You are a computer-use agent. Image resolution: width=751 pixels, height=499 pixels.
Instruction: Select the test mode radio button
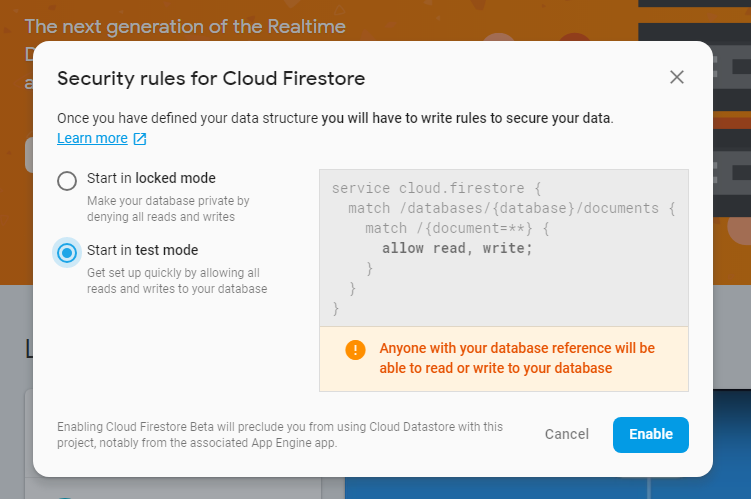point(67,253)
